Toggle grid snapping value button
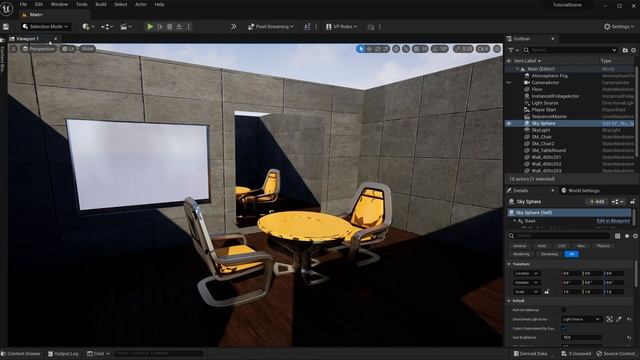Screen dimensions: 640x360 (420, 49)
